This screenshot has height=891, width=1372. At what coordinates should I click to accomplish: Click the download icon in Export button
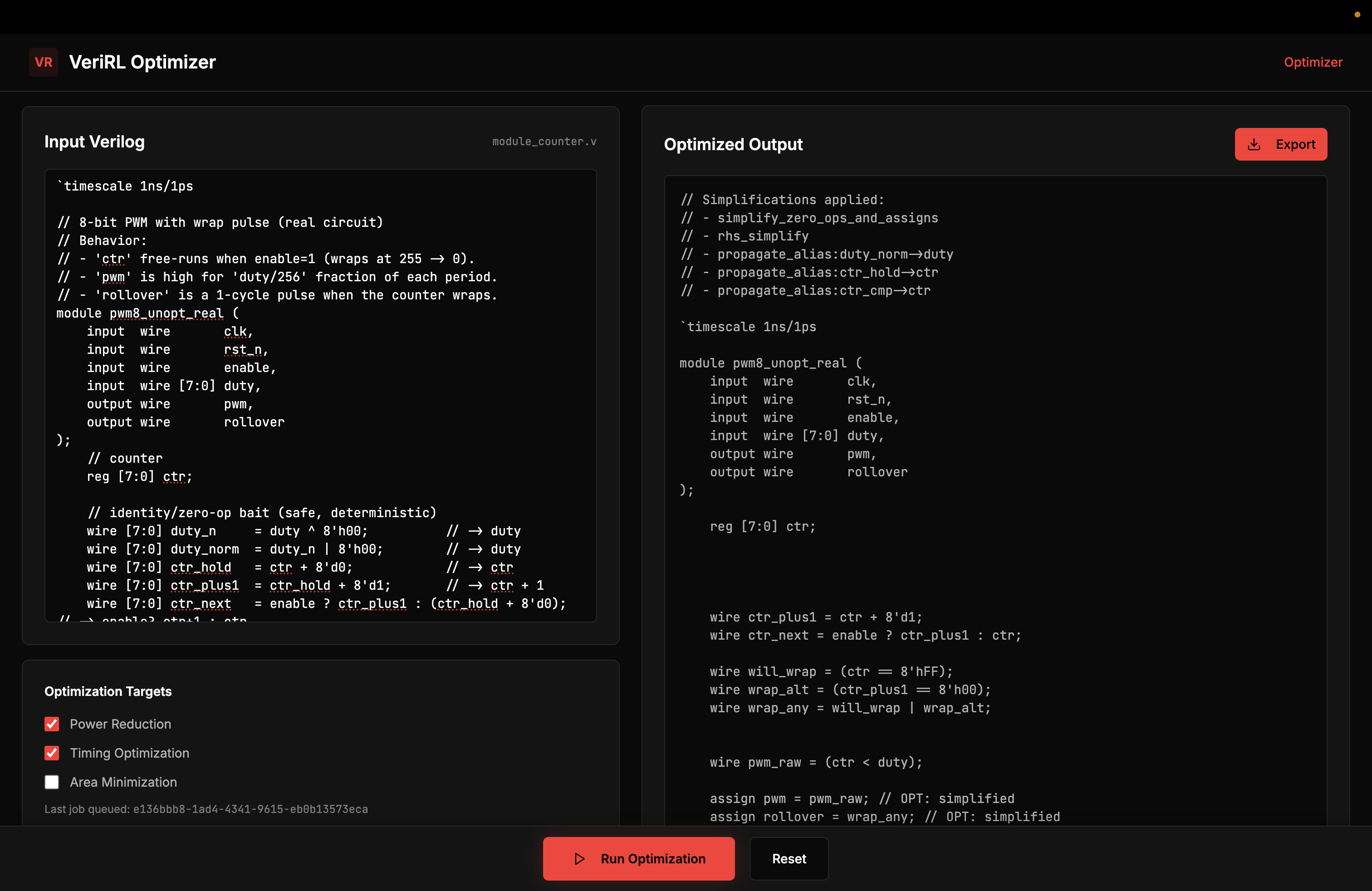point(1254,145)
